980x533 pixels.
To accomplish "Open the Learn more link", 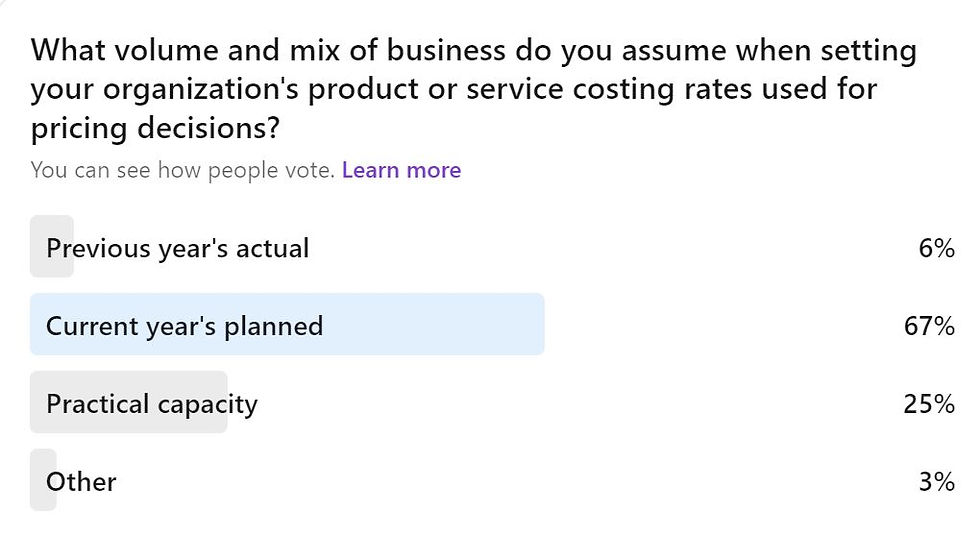I will coord(401,170).
